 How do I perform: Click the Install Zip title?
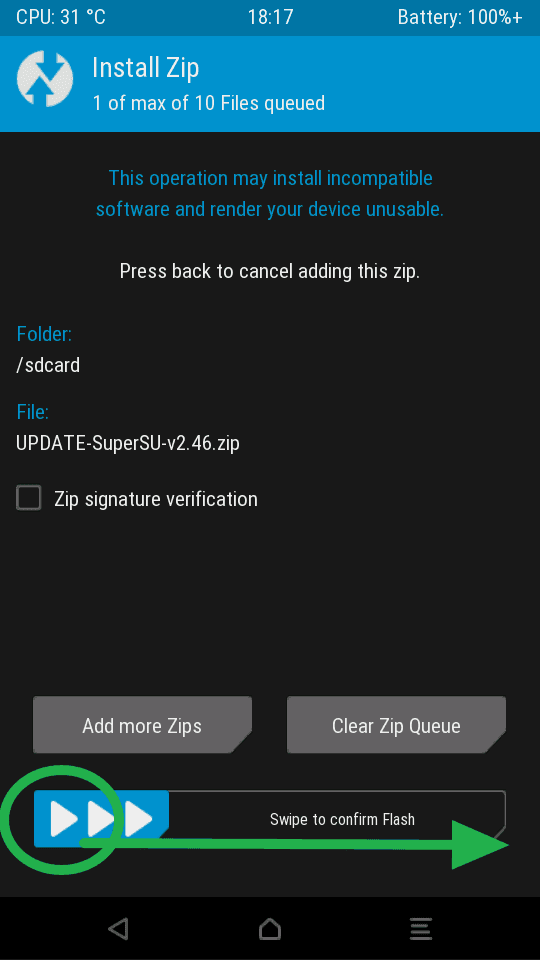point(146,68)
